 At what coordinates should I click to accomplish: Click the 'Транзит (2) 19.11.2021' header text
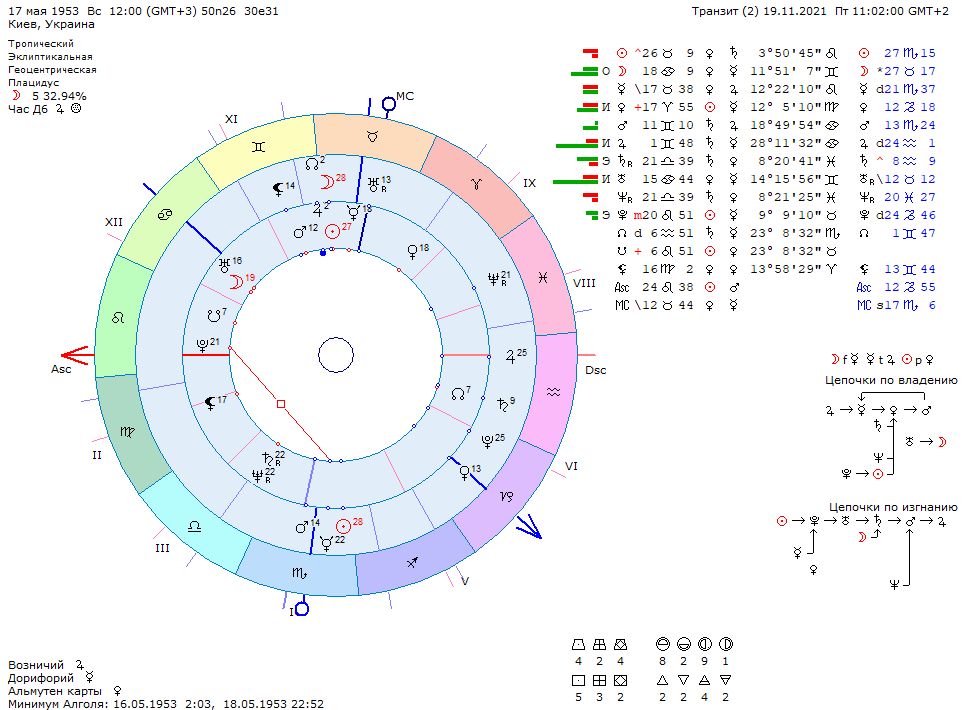760,11
